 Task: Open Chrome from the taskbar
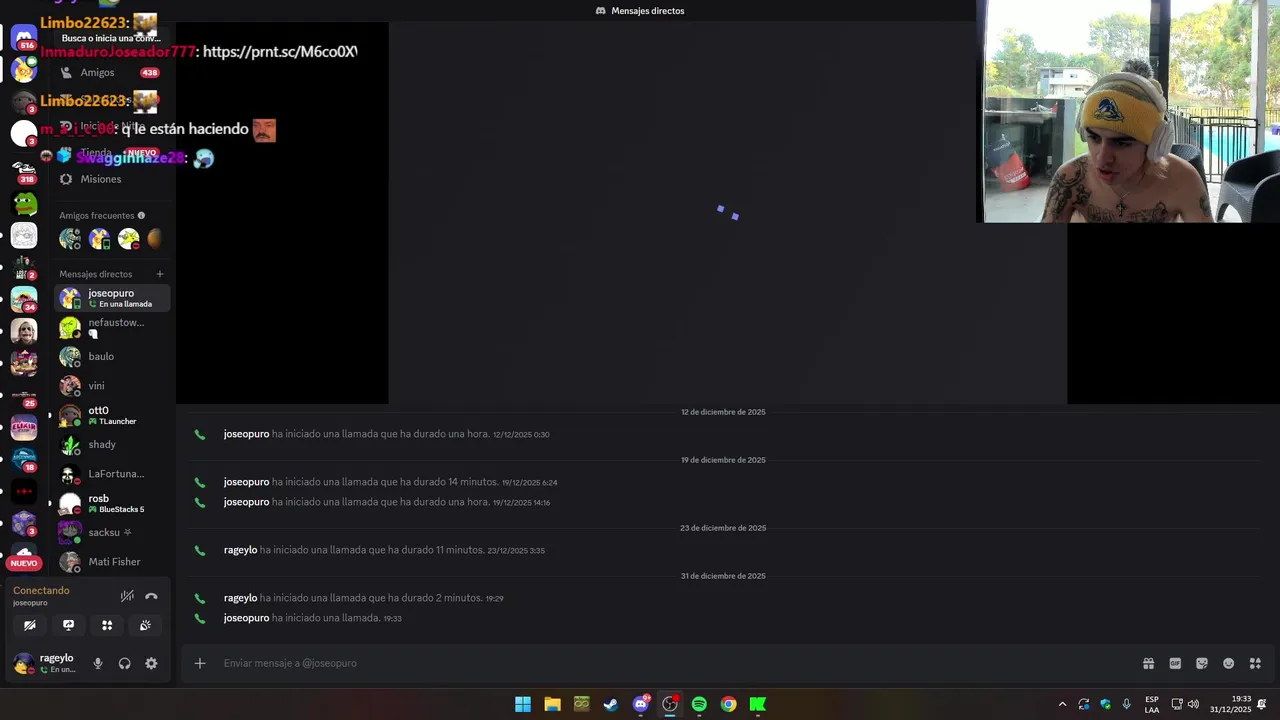728,704
